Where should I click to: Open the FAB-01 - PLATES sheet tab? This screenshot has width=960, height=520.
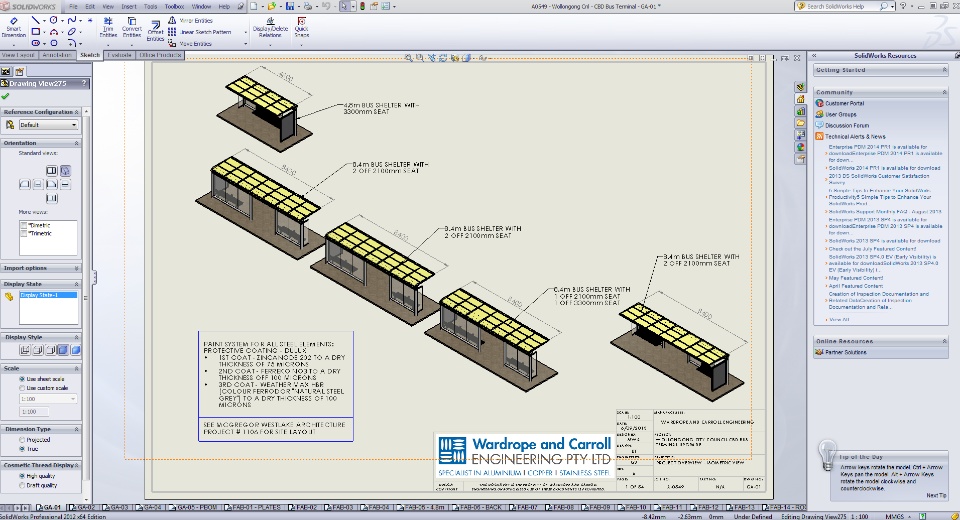click(x=253, y=508)
